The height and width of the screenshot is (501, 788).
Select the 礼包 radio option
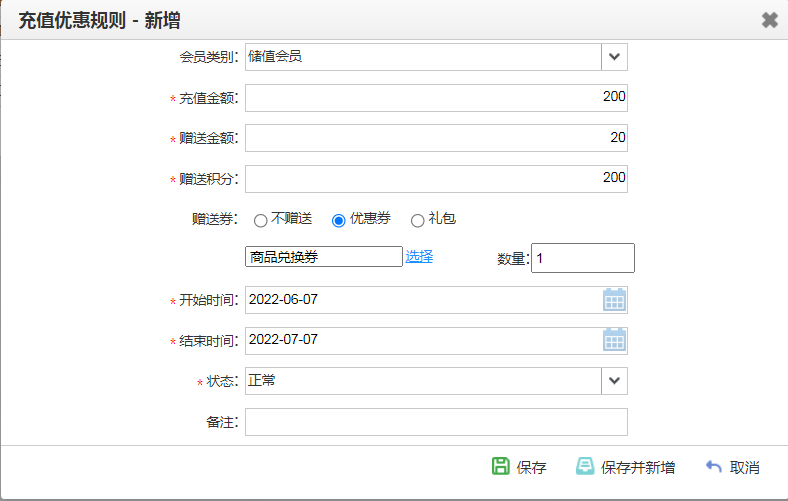point(418,221)
